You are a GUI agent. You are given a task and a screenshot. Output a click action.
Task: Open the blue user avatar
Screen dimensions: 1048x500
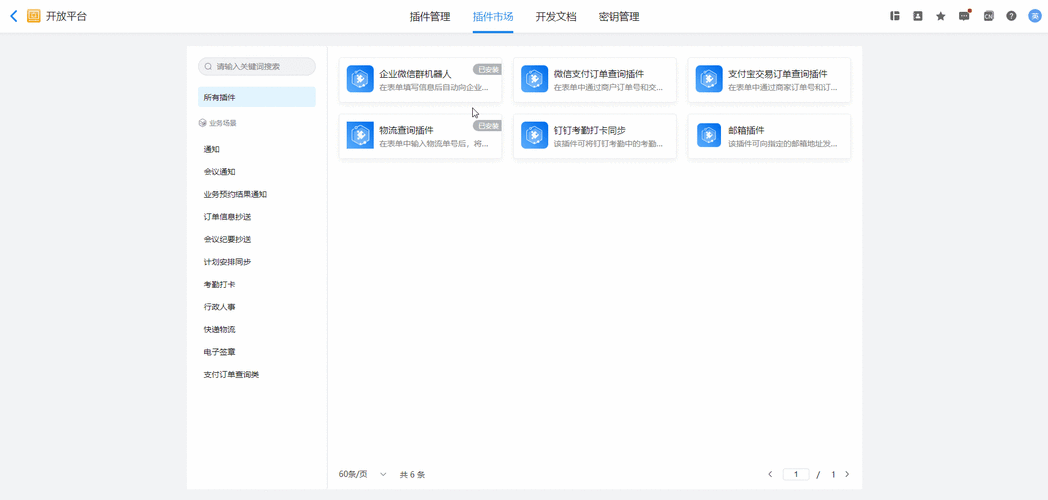tap(1035, 16)
